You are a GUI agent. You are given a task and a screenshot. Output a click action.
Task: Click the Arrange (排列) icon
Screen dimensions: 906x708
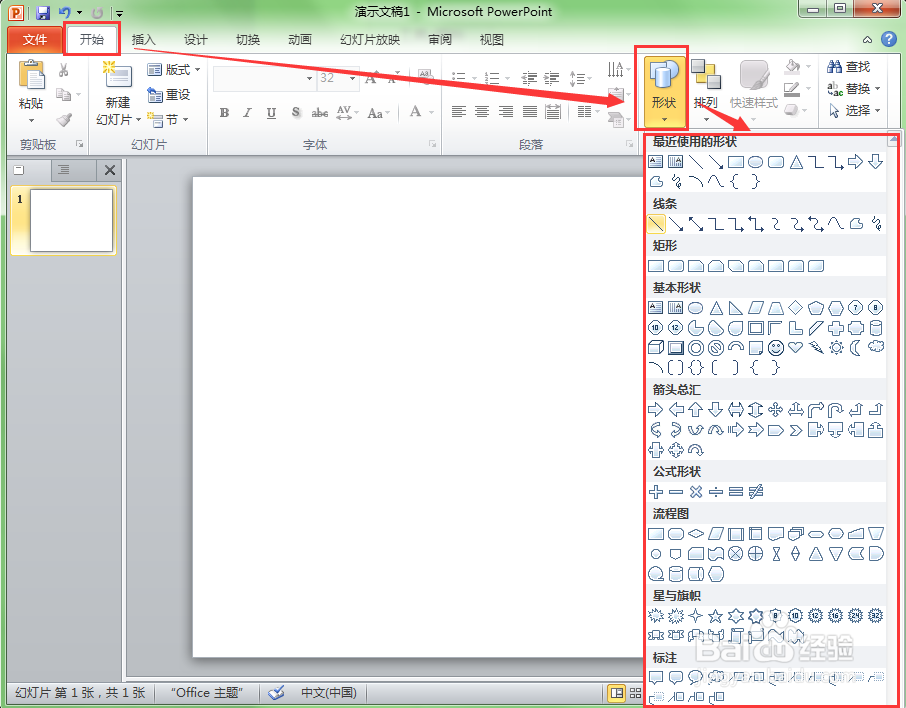click(x=706, y=75)
